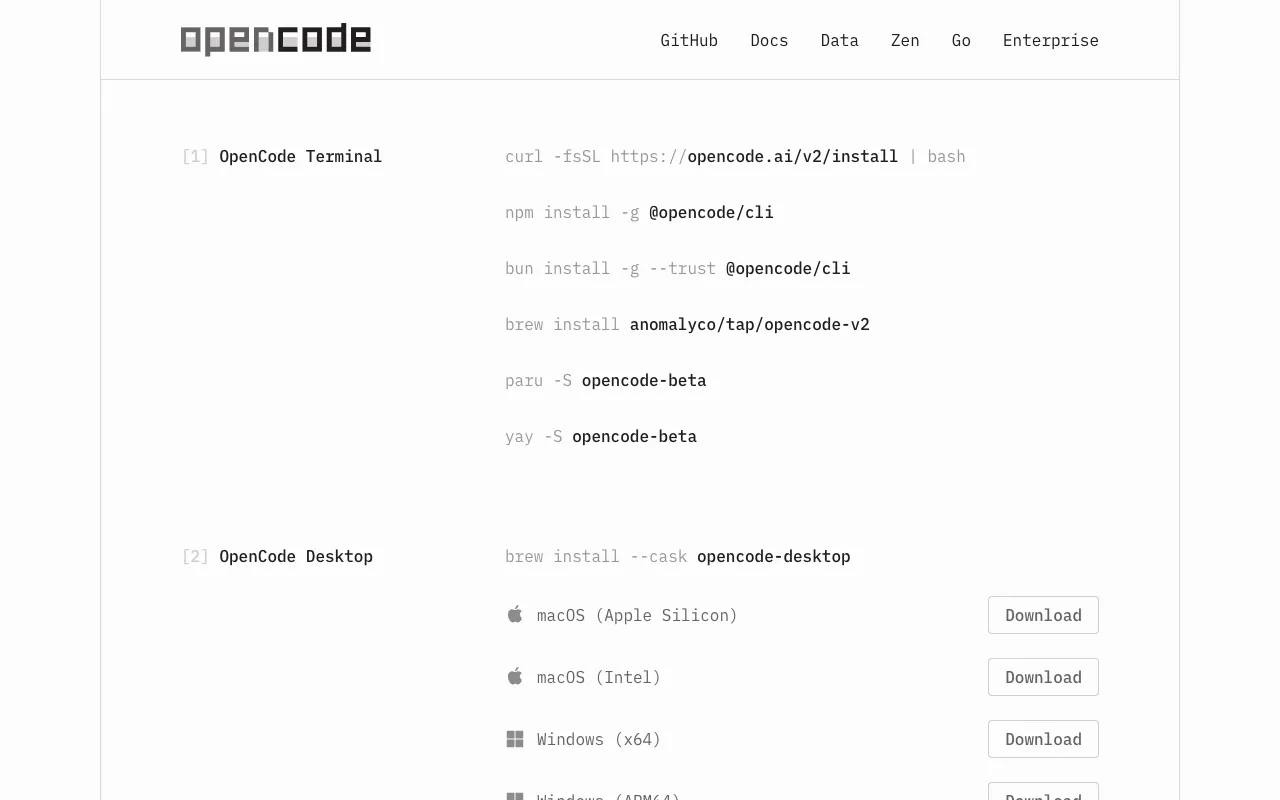The width and height of the screenshot is (1280, 800).
Task: Visit the Enterprise page
Action: [x=1050, y=40]
